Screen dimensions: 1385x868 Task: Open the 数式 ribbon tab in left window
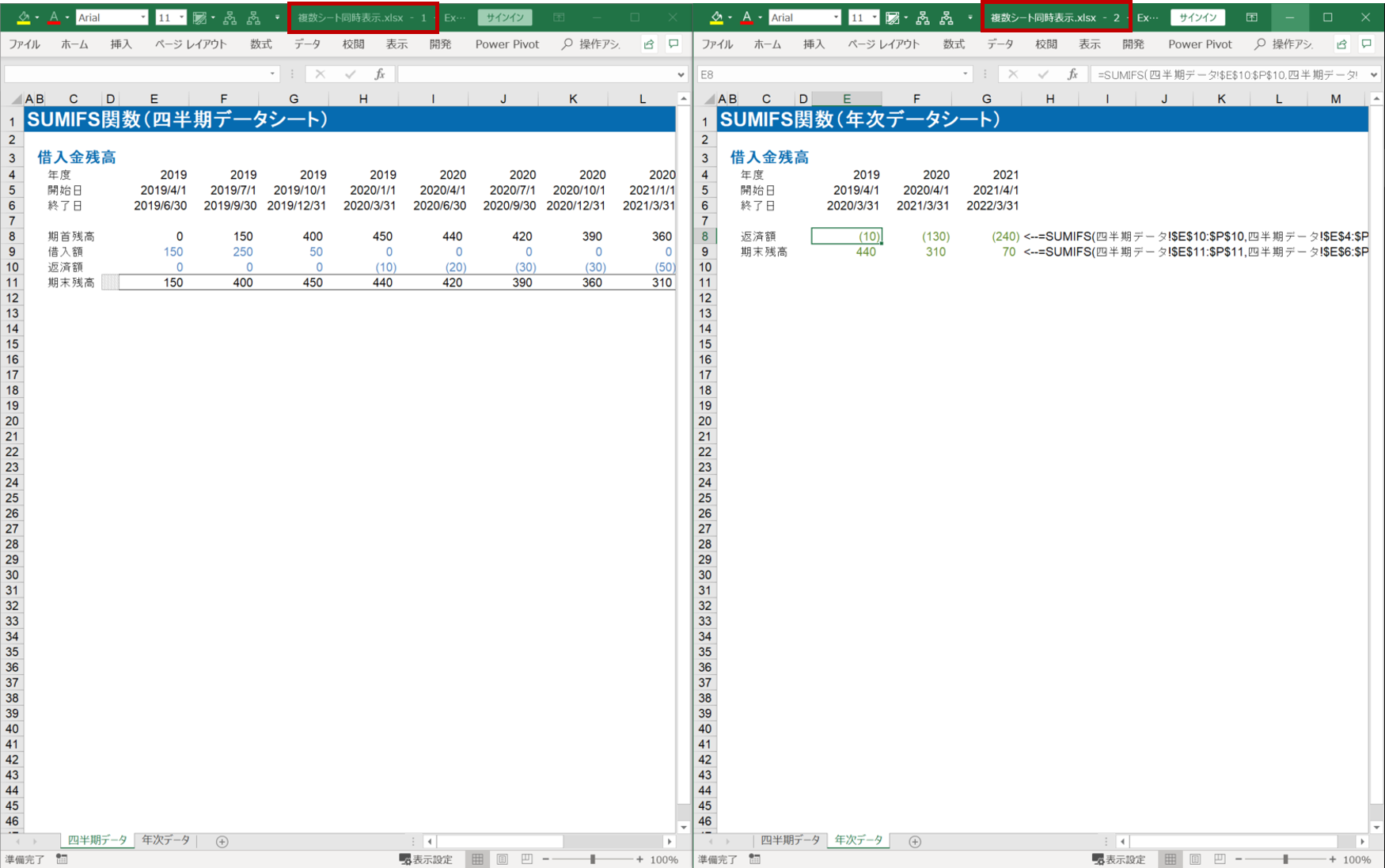click(260, 44)
